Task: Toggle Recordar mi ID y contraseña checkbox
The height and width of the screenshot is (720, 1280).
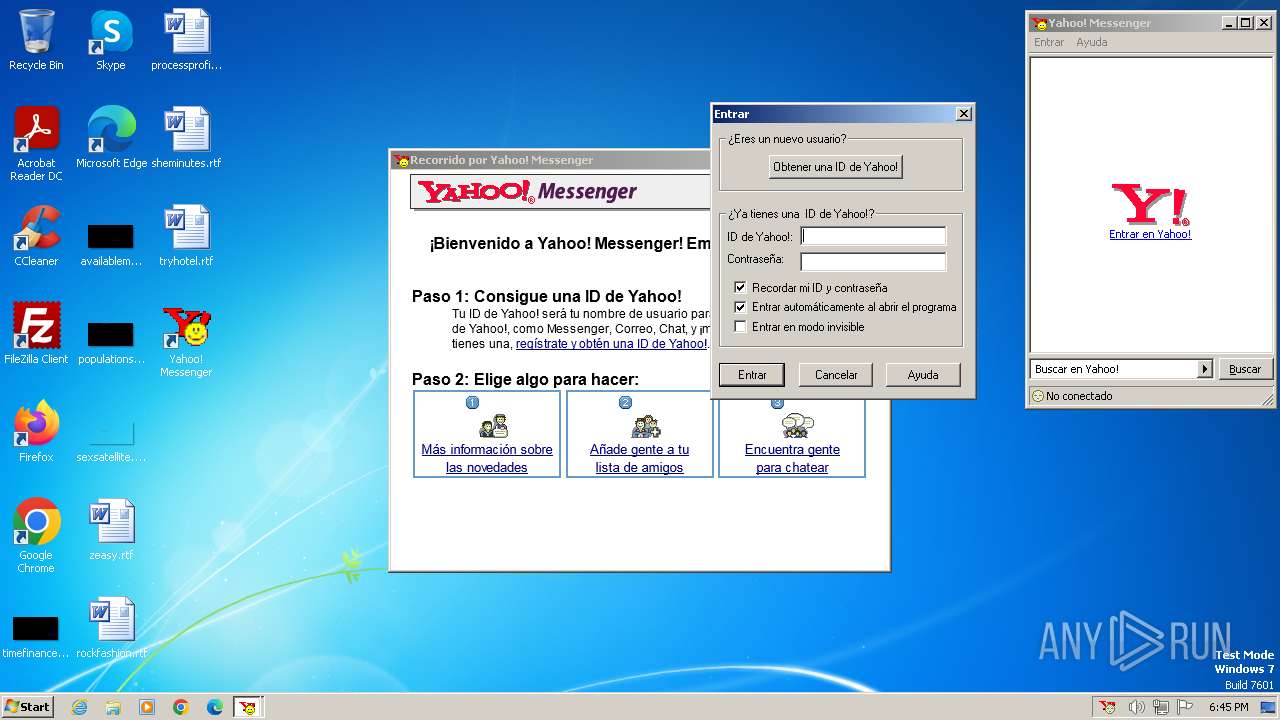Action: (x=740, y=288)
